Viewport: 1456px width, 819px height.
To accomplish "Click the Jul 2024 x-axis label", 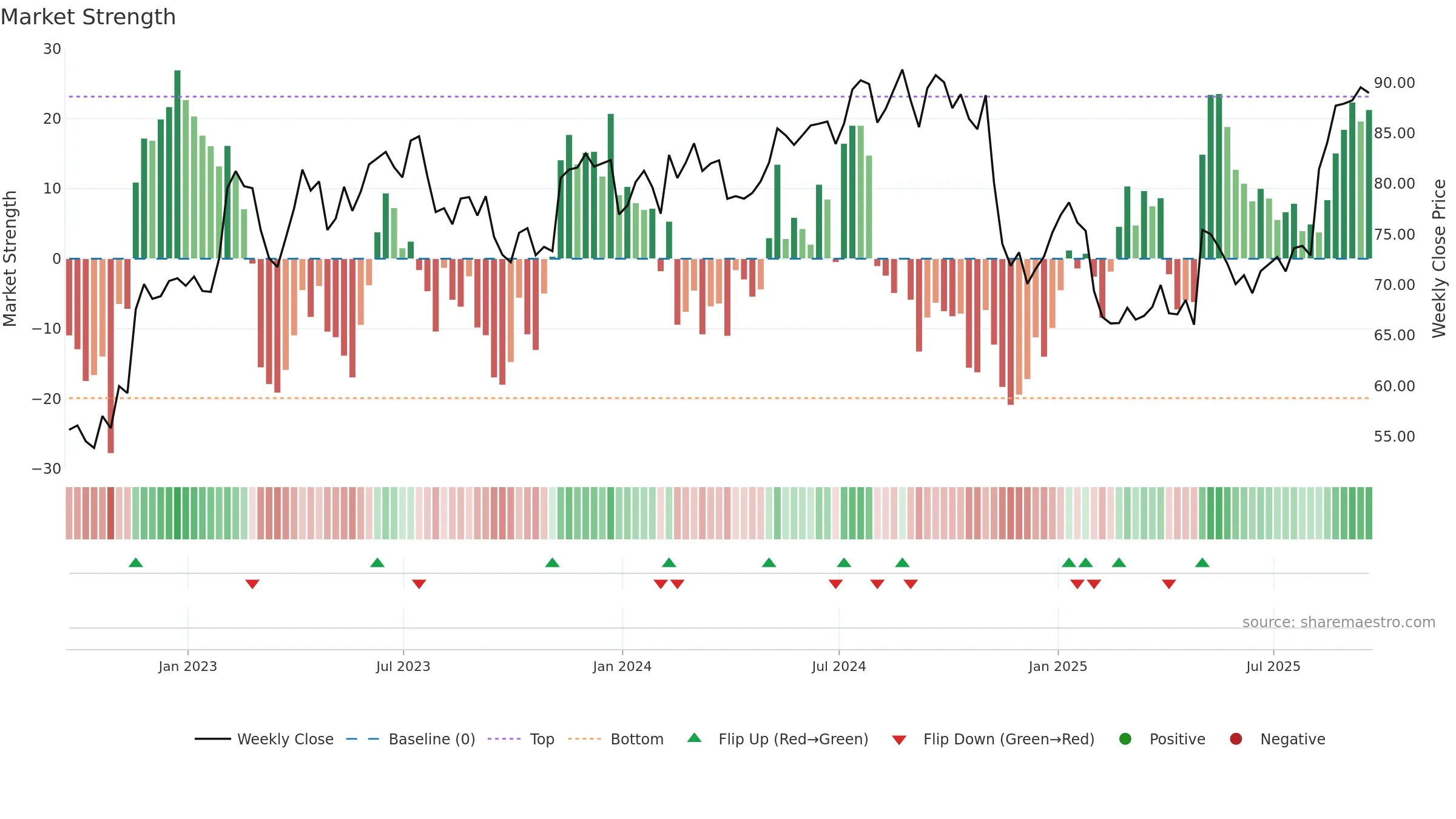I will tap(839, 666).
